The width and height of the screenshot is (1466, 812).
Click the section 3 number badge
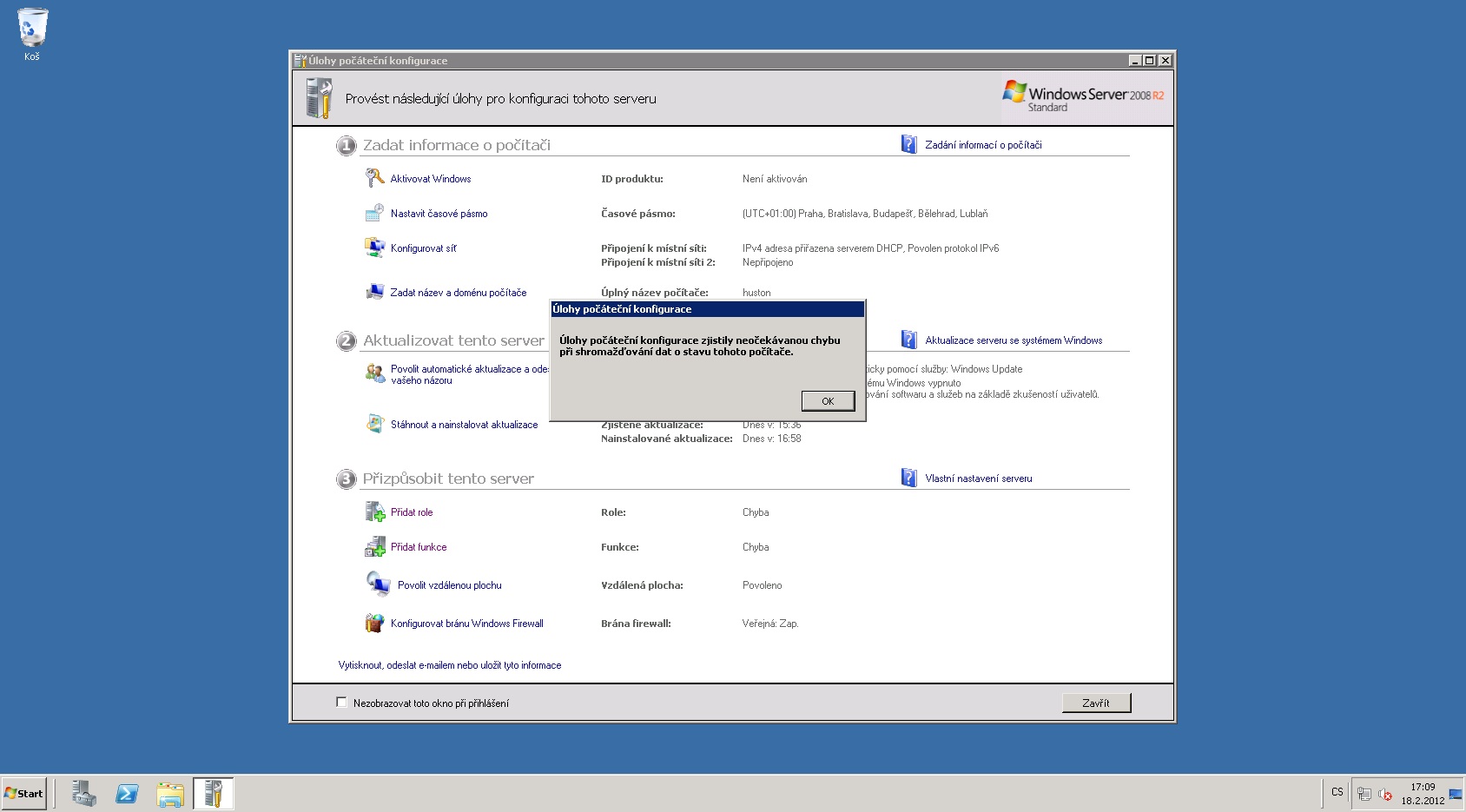point(346,479)
